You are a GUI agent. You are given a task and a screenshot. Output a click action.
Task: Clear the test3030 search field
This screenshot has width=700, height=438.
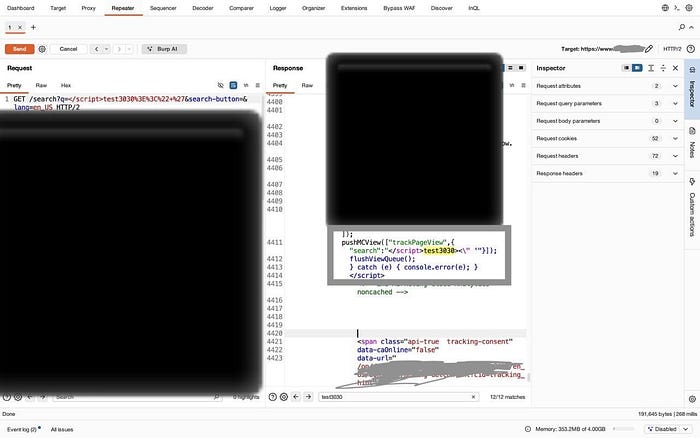pos(473,397)
